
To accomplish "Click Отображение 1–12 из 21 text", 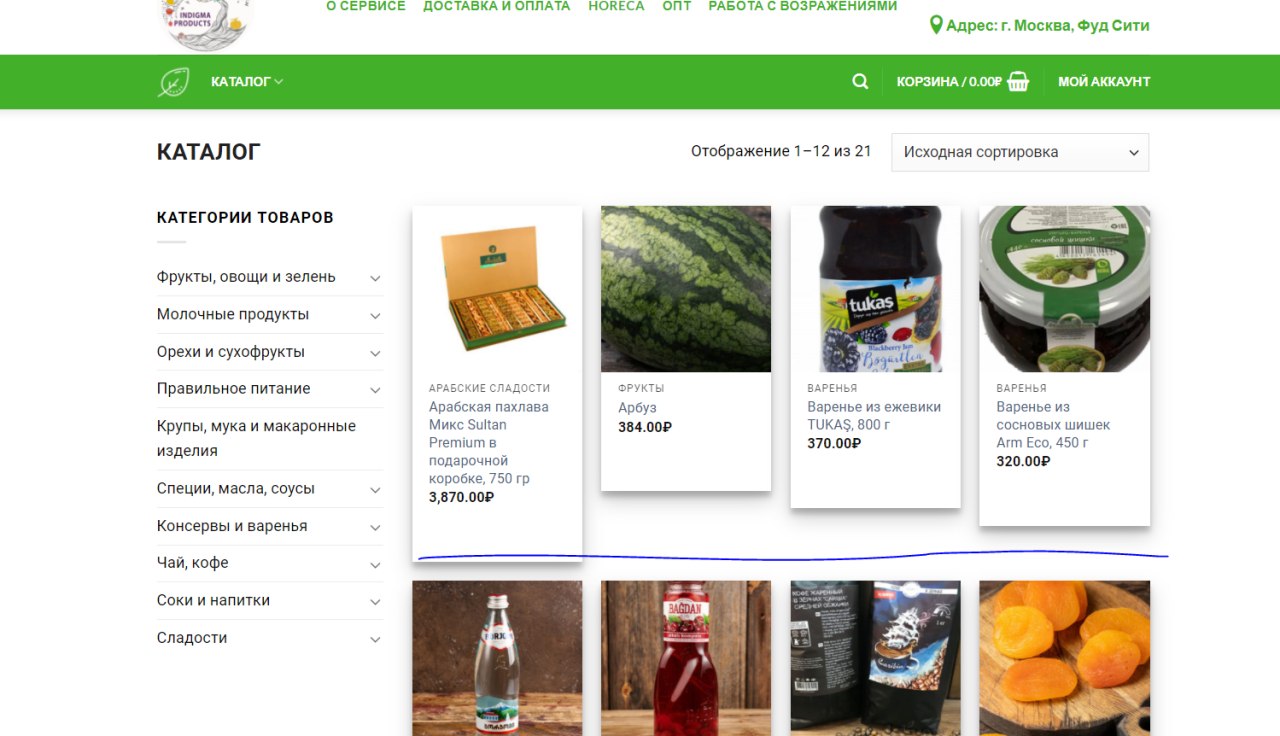I will [781, 151].
